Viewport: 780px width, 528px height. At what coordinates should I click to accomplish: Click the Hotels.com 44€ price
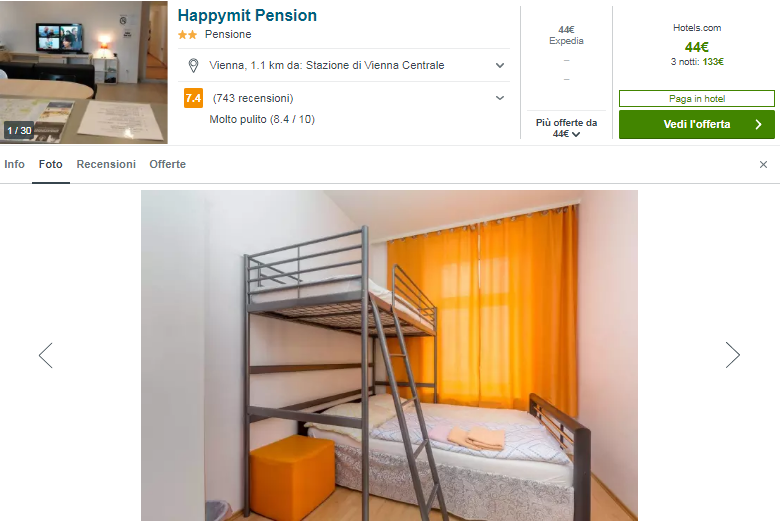tap(696, 47)
